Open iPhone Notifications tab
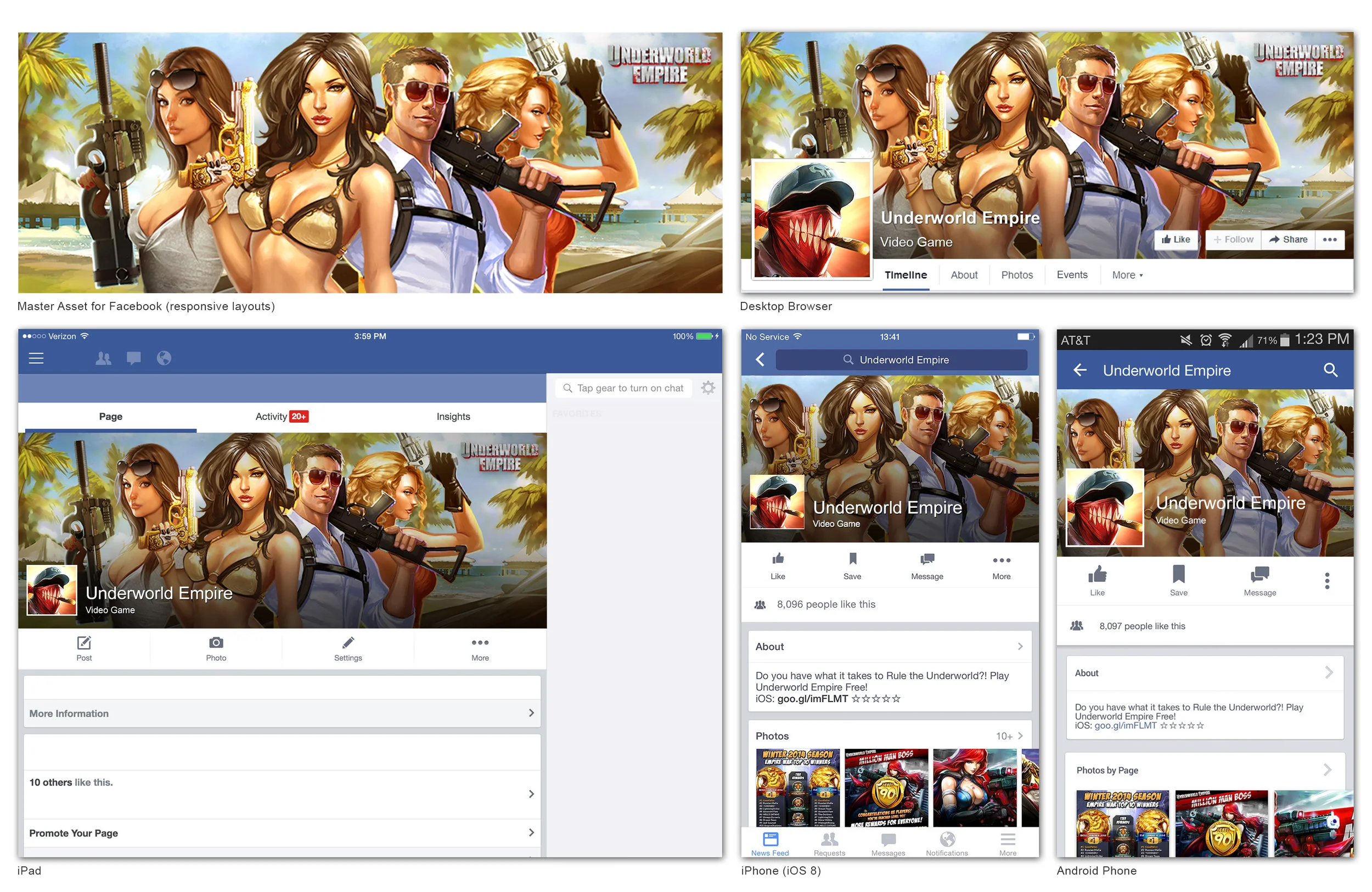Image resolution: width=1372 pixels, height=892 pixels. [x=947, y=845]
